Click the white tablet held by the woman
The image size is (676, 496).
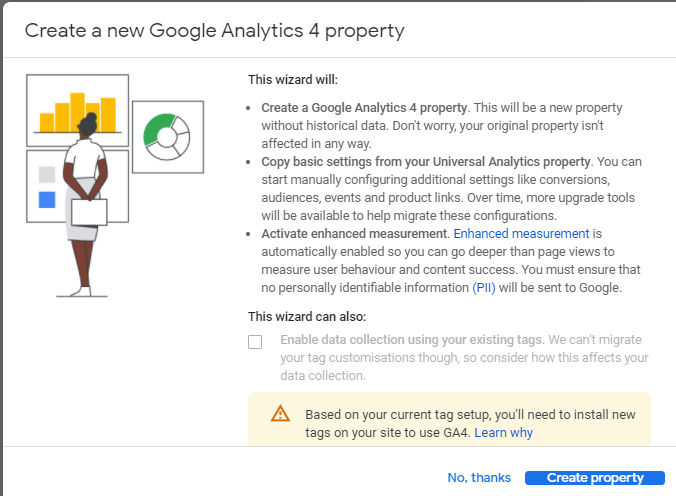(89, 212)
